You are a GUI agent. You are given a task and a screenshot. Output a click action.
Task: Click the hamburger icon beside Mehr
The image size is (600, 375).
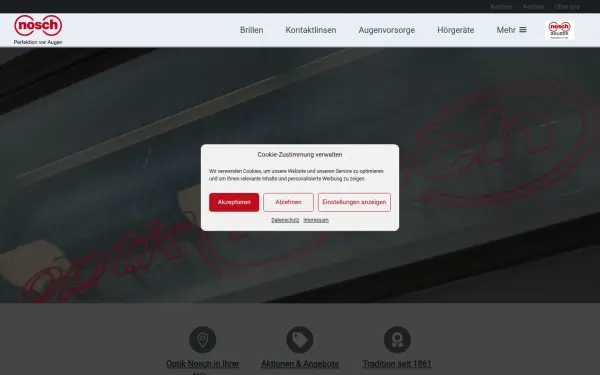(523, 30)
